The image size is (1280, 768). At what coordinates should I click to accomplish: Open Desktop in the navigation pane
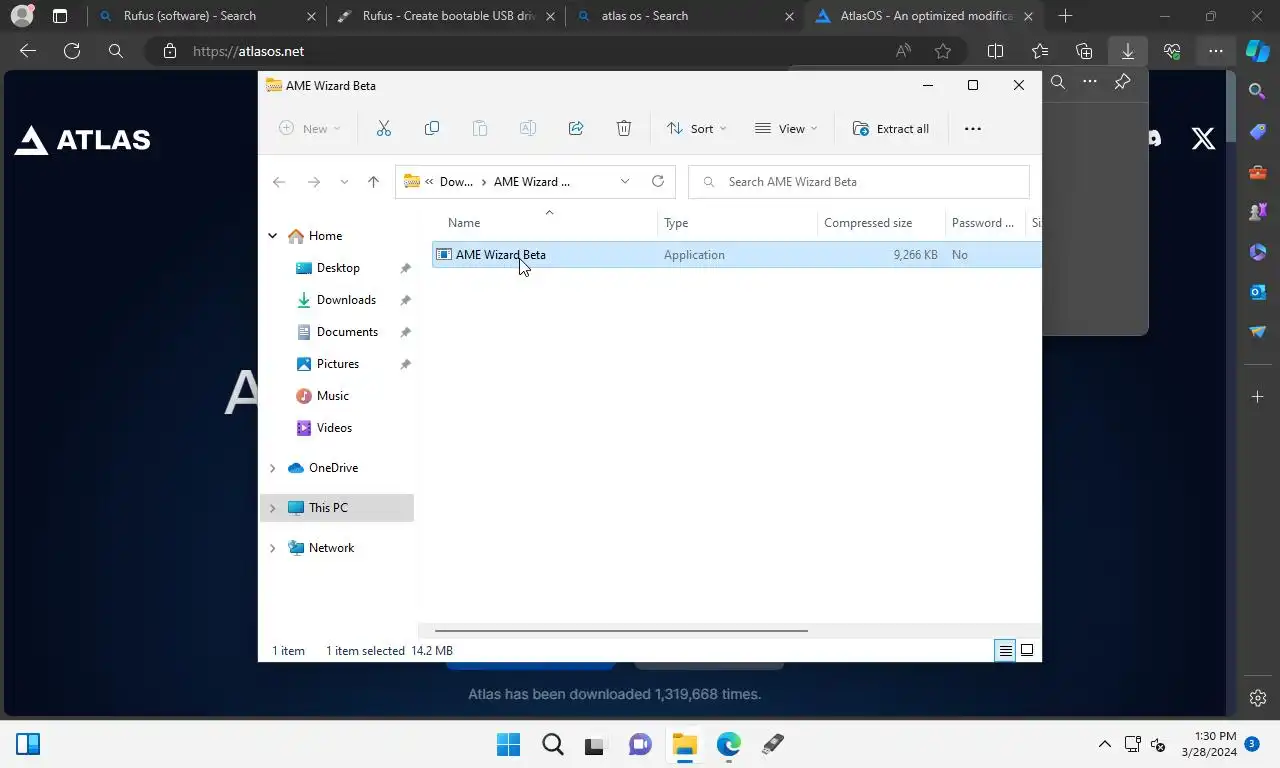(338, 268)
